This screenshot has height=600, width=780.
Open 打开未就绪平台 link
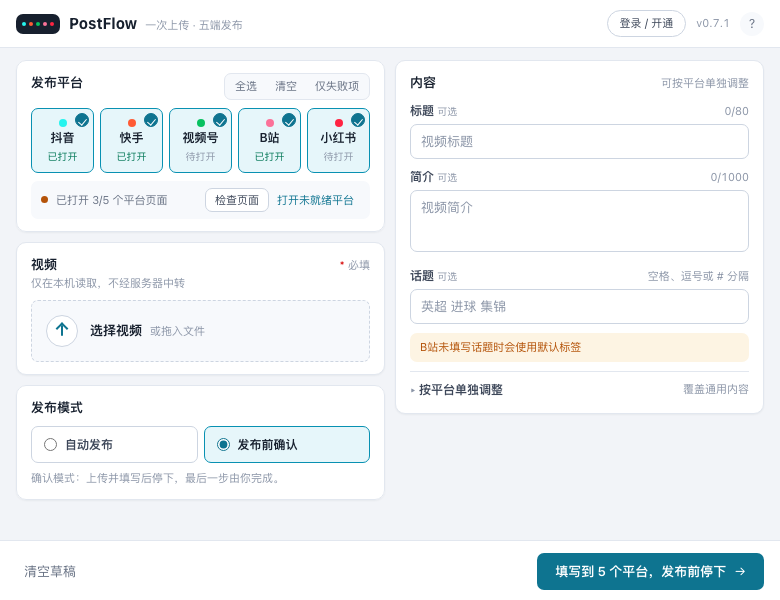point(315,200)
